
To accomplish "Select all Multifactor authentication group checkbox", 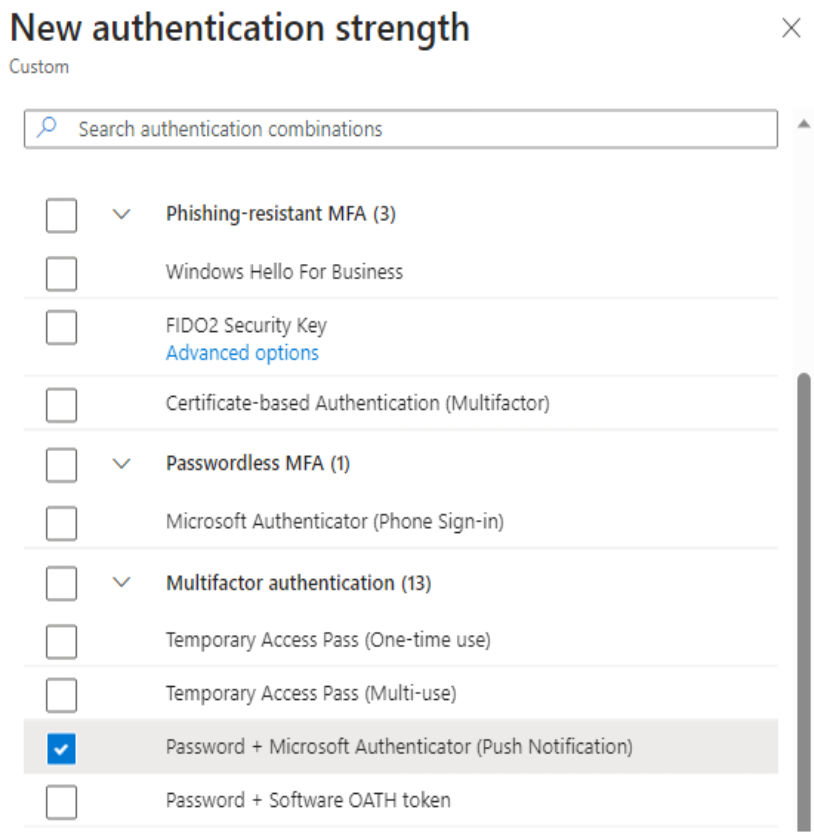I will tap(62, 583).
